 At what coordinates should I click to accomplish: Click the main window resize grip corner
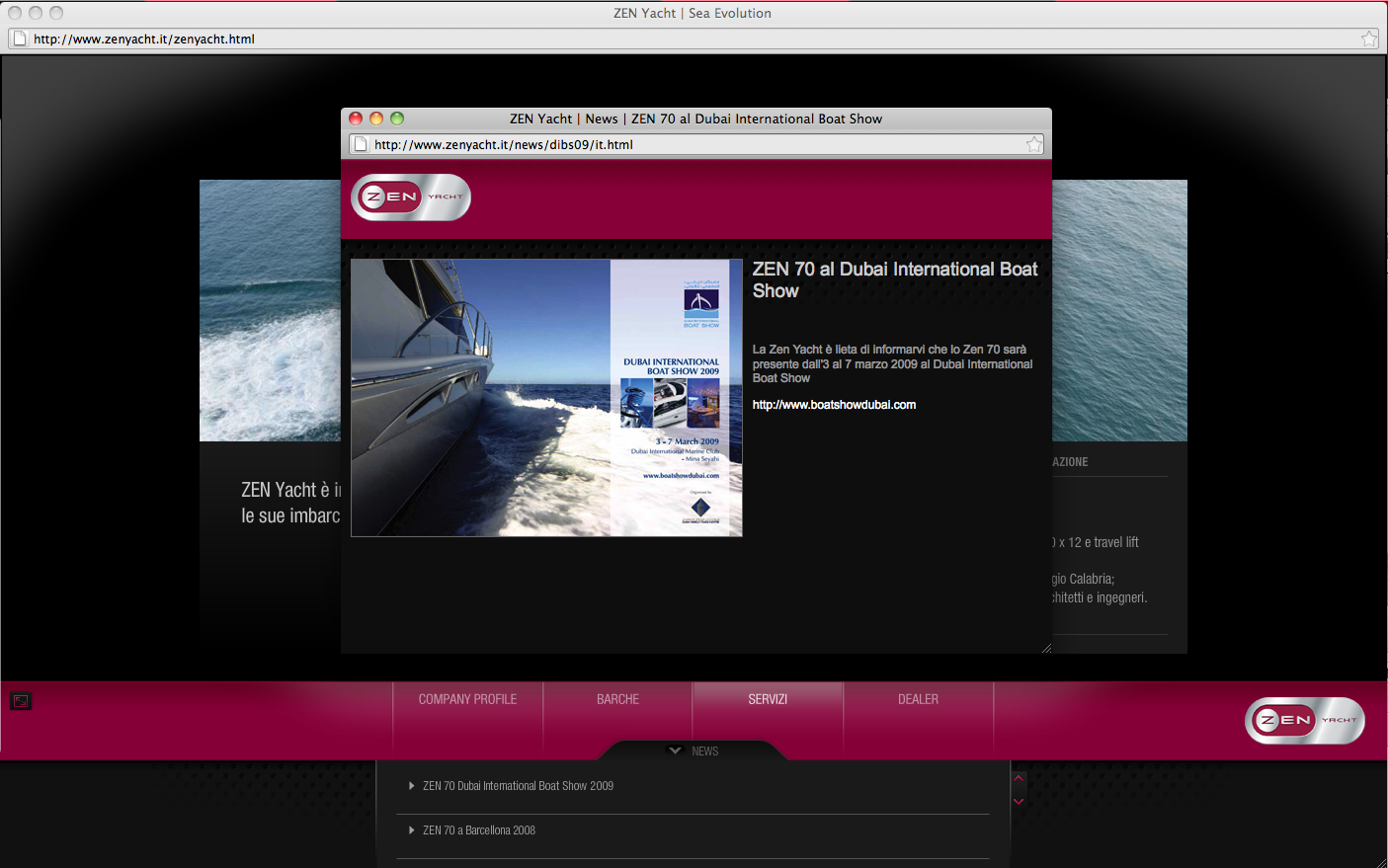pos(1380,861)
